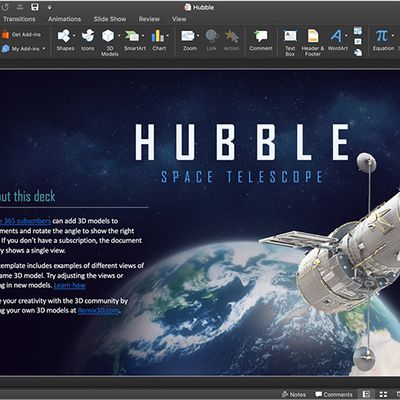Viewport: 400px width, 400px height.
Task: Expand the Zoom dropdown arrow
Action: click(x=198, y=36)
